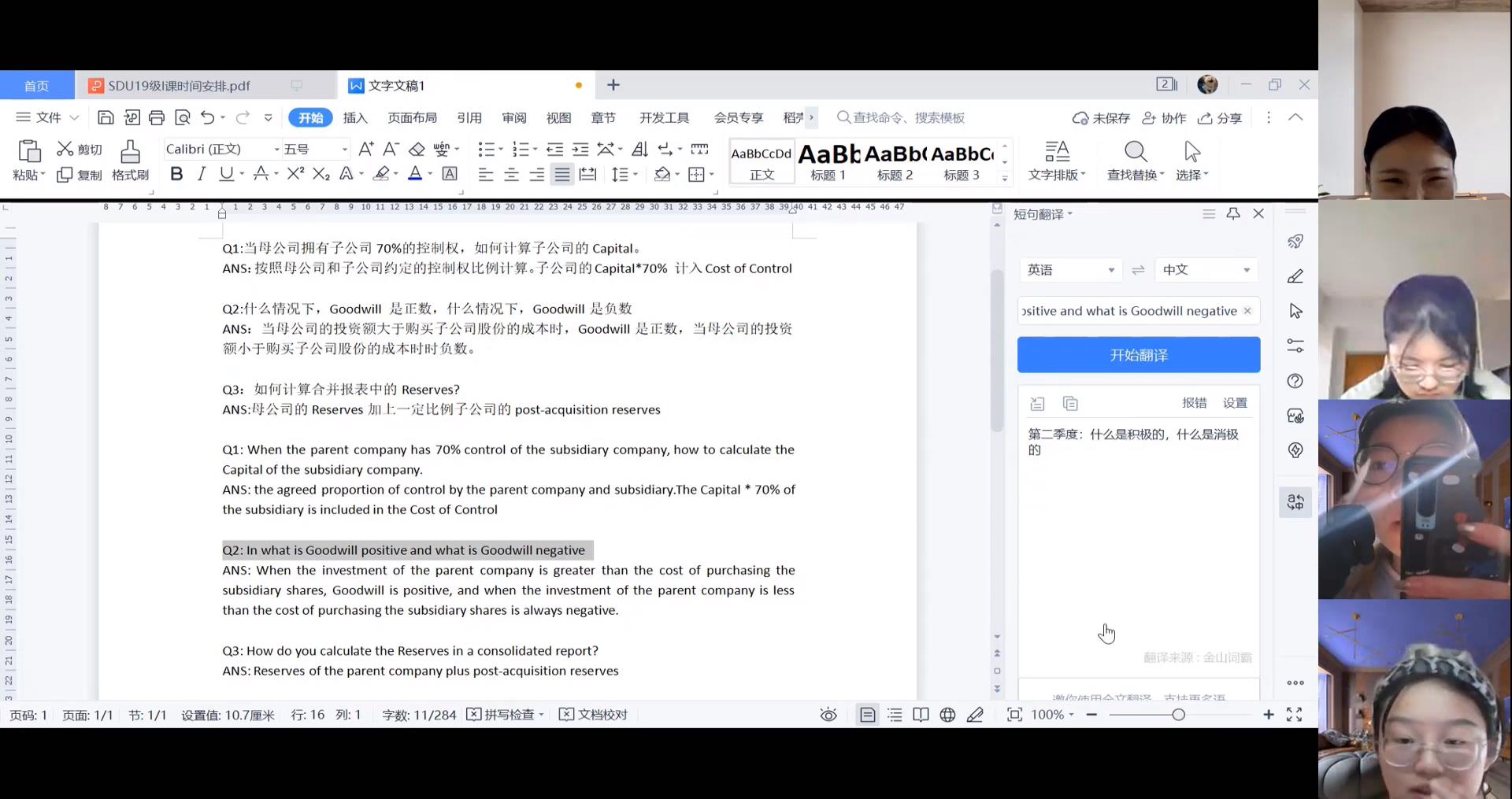1512x799 pixels.
Task: Click the translation text input field
Action: [x=1130, y=311]
